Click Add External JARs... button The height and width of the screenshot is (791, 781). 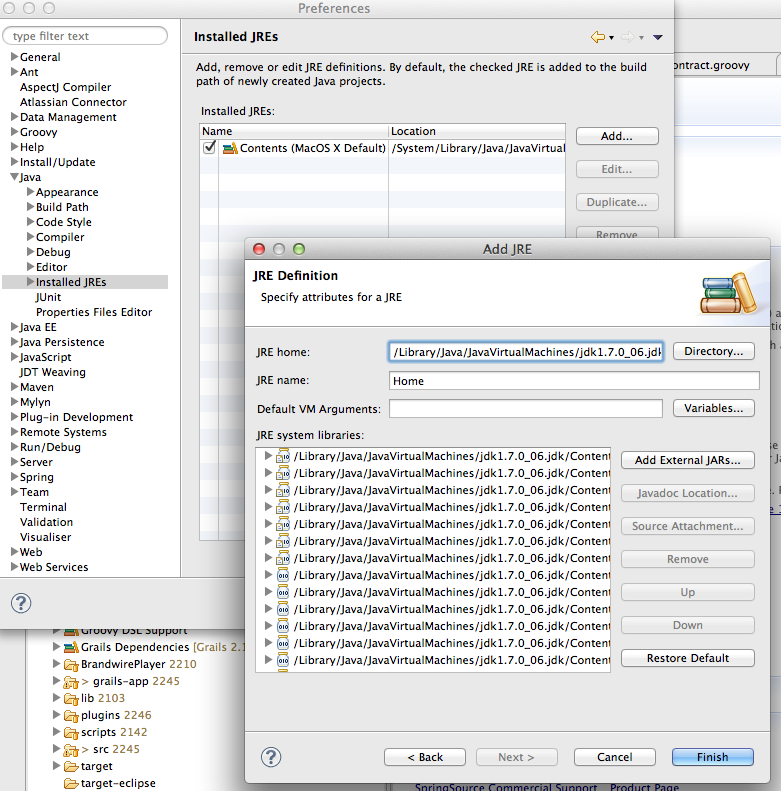click(688, 460)
